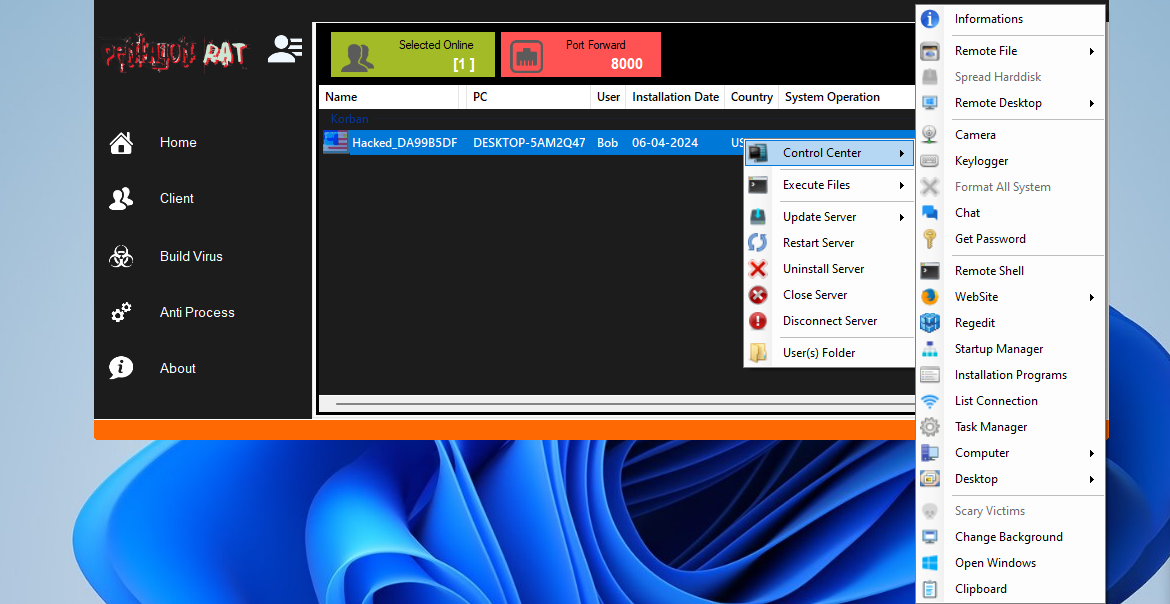
Task: Expand the Computer submenu arrow
Action: (x=1092, y=453)
